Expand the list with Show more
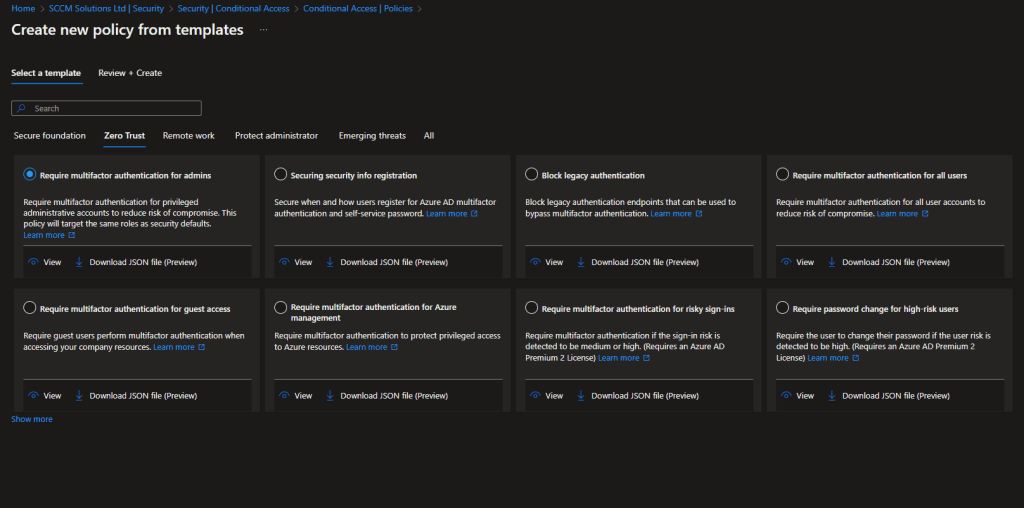1024x508 pixels. [x=32, y=419]
